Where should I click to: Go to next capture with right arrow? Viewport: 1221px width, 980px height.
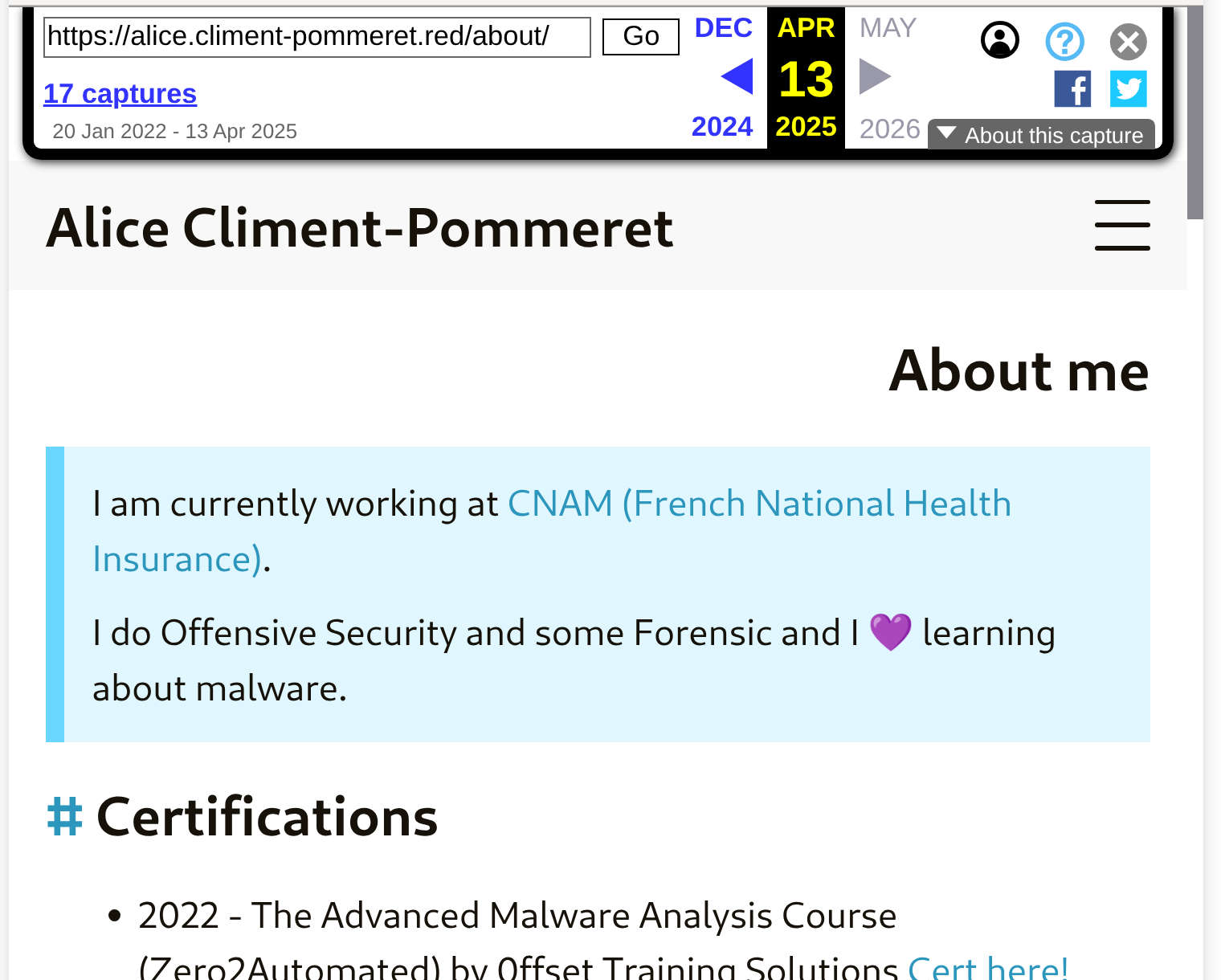coord(874,76)
